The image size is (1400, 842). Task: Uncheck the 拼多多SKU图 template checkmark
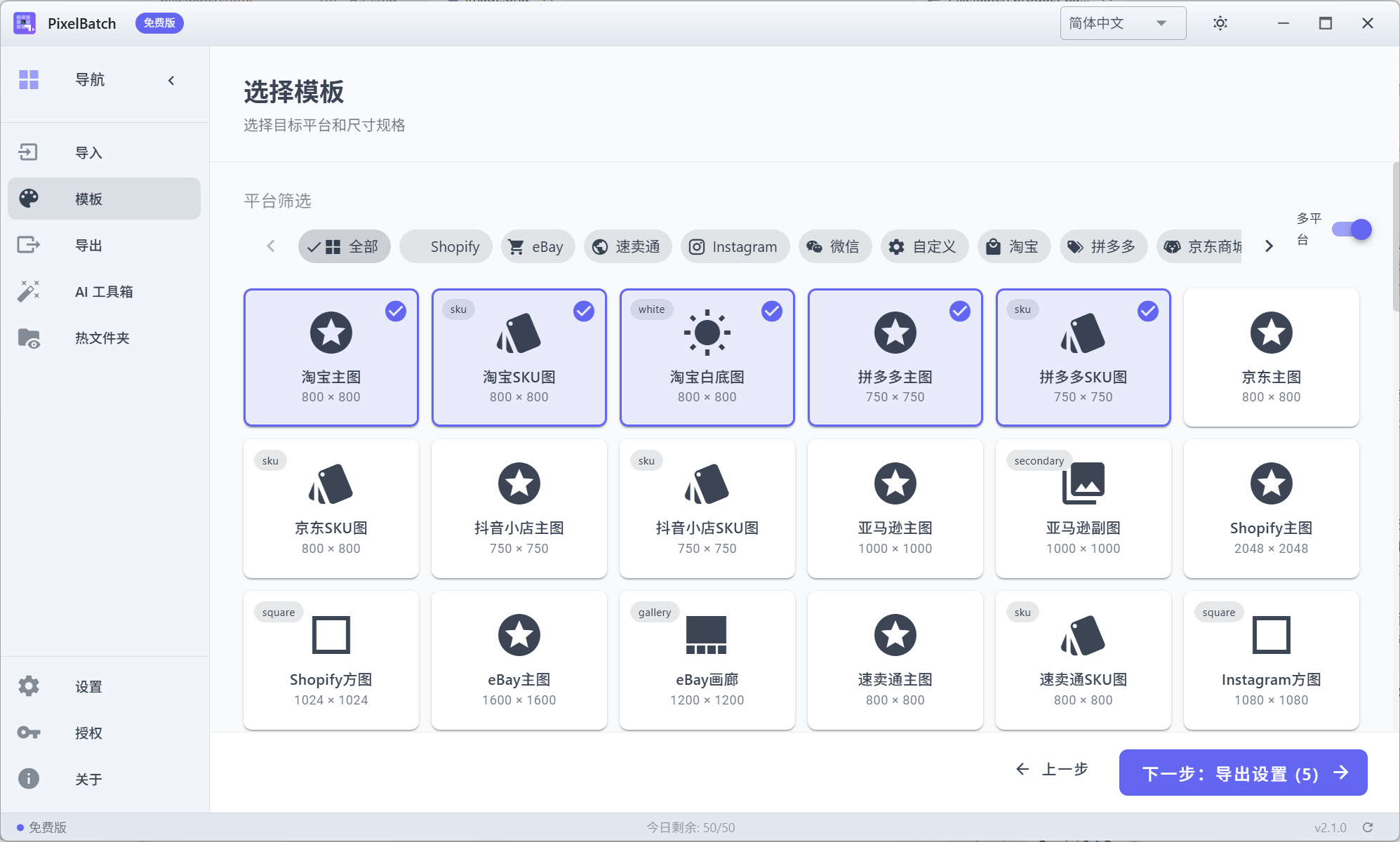click(1148, 311)
